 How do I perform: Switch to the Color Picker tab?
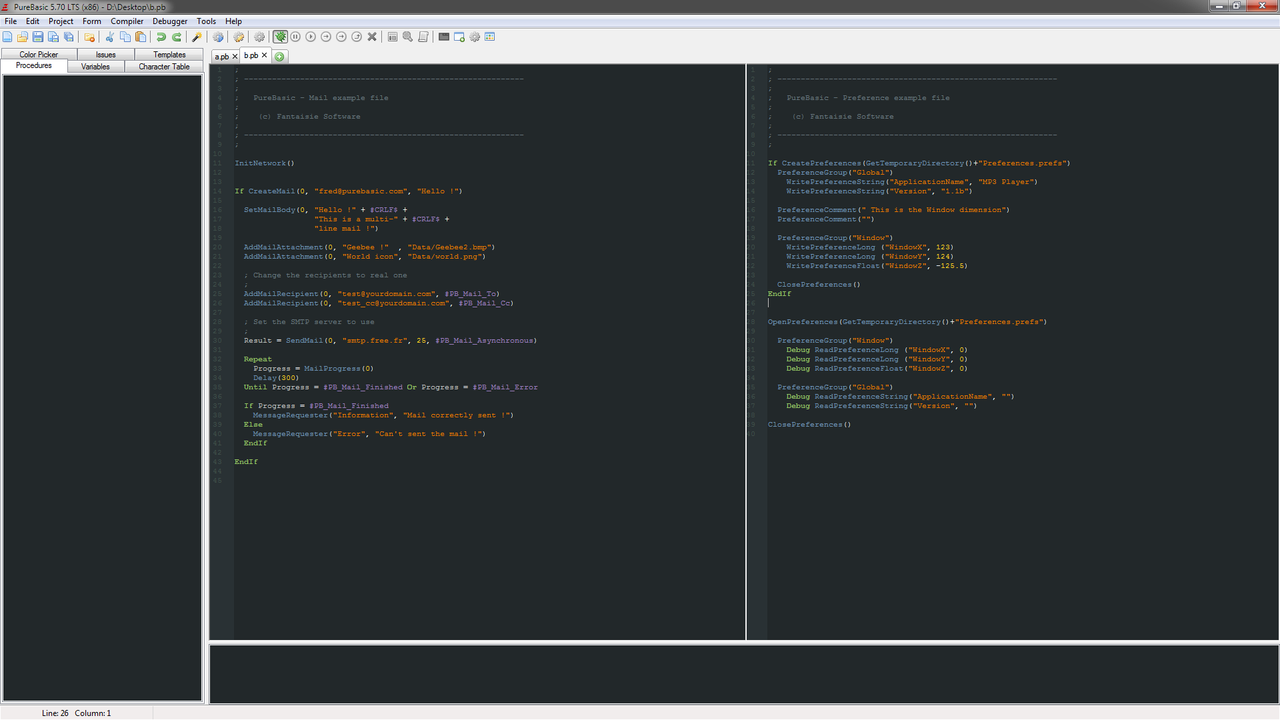pos(39,55)
